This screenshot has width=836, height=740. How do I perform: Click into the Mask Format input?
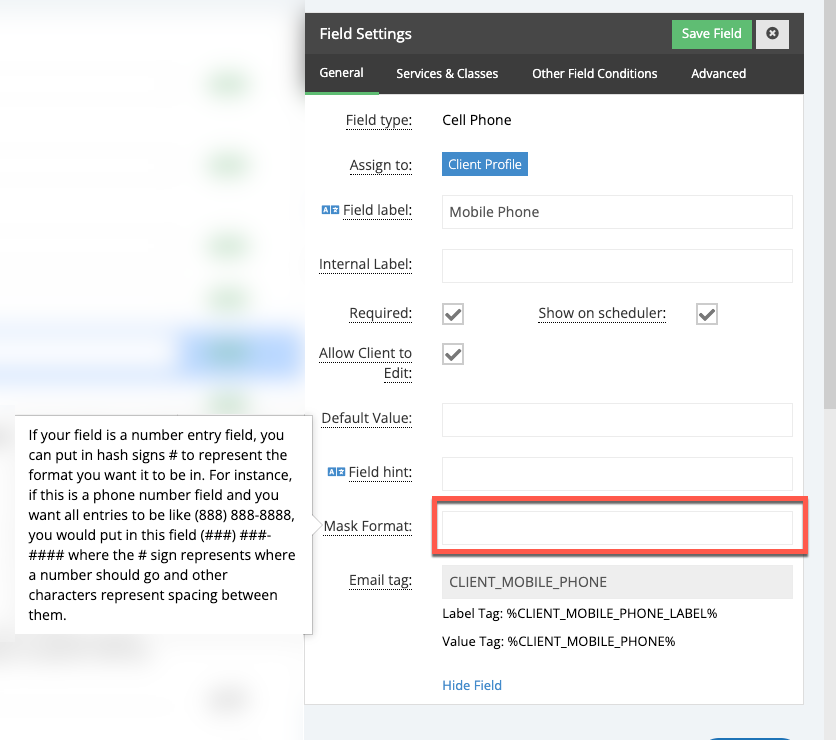pos(617,527)
